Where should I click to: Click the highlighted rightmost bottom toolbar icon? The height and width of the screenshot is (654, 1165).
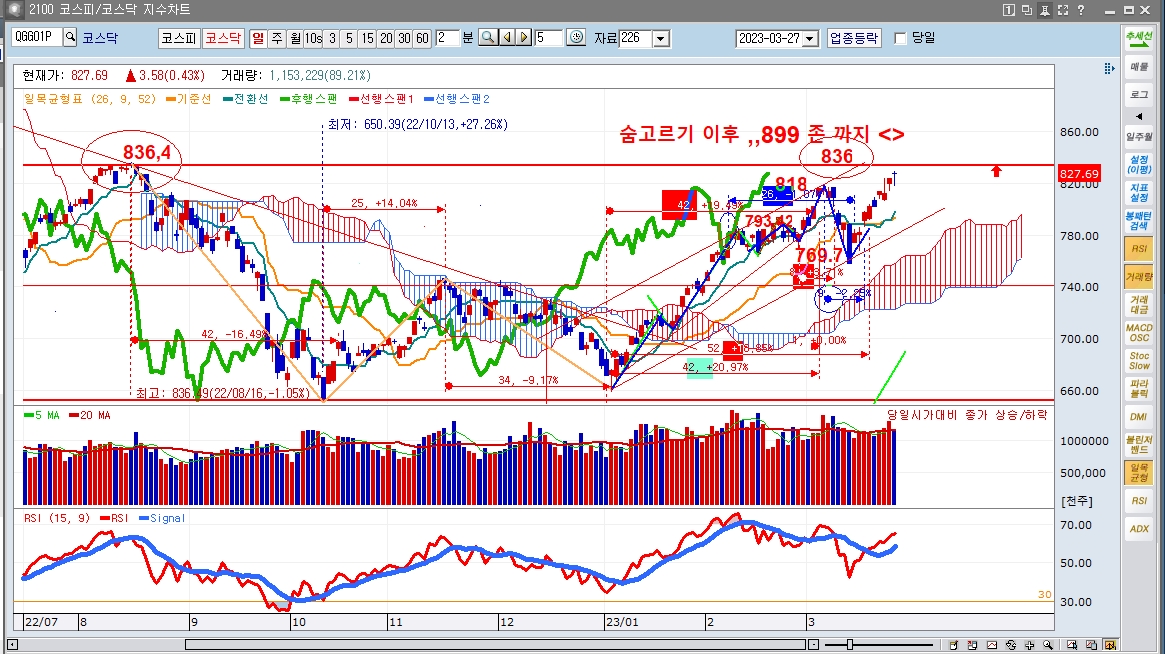1110,645
